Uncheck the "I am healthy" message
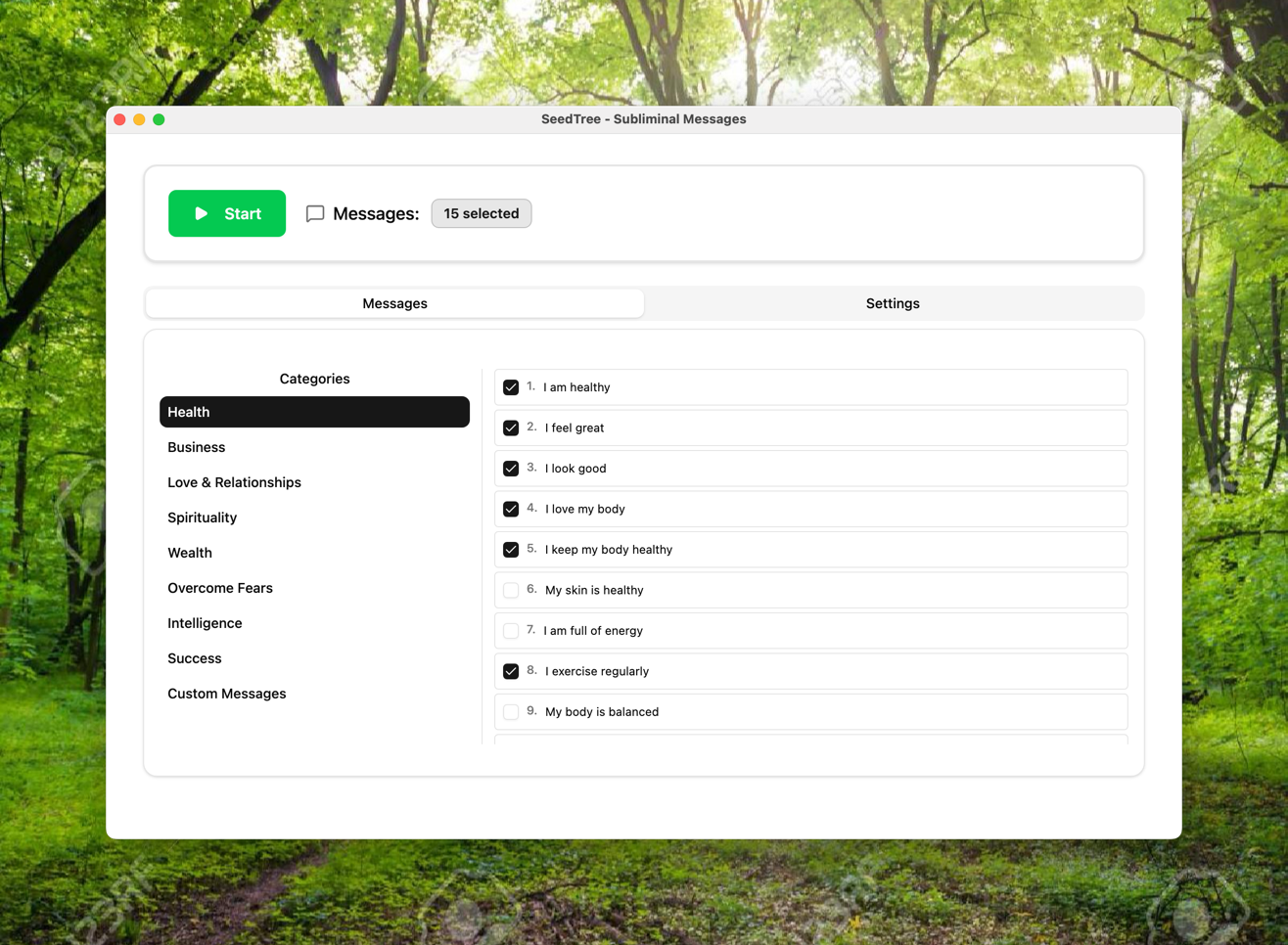The width and height of the screenshot is (1288, 945). pos(511,387)
